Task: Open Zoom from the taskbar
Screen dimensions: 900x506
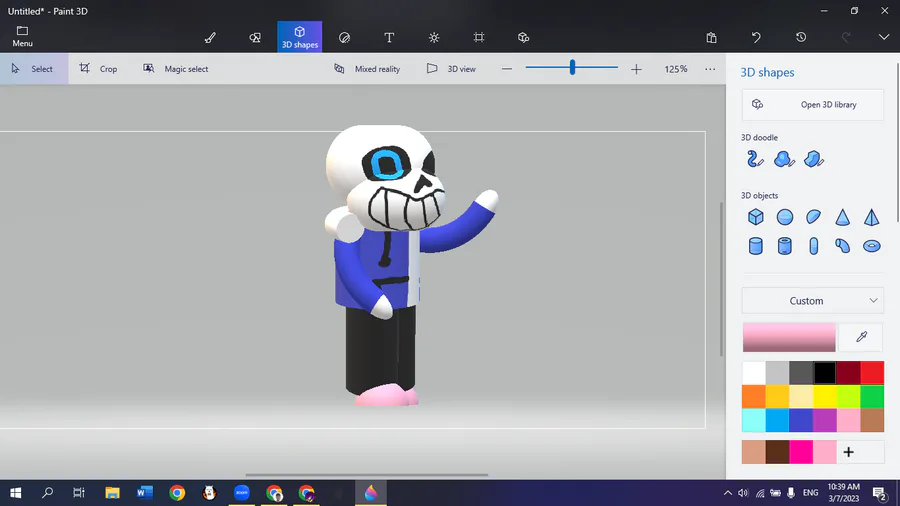Action: click(242, 492)
